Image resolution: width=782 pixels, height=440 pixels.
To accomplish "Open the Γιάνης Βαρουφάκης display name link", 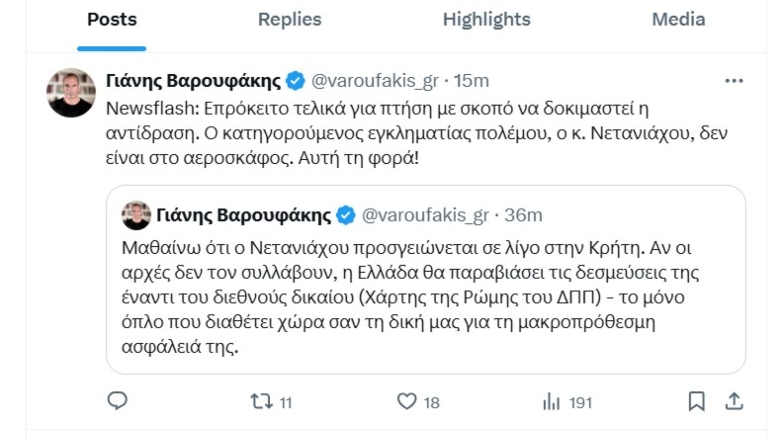I will [192, 81].
